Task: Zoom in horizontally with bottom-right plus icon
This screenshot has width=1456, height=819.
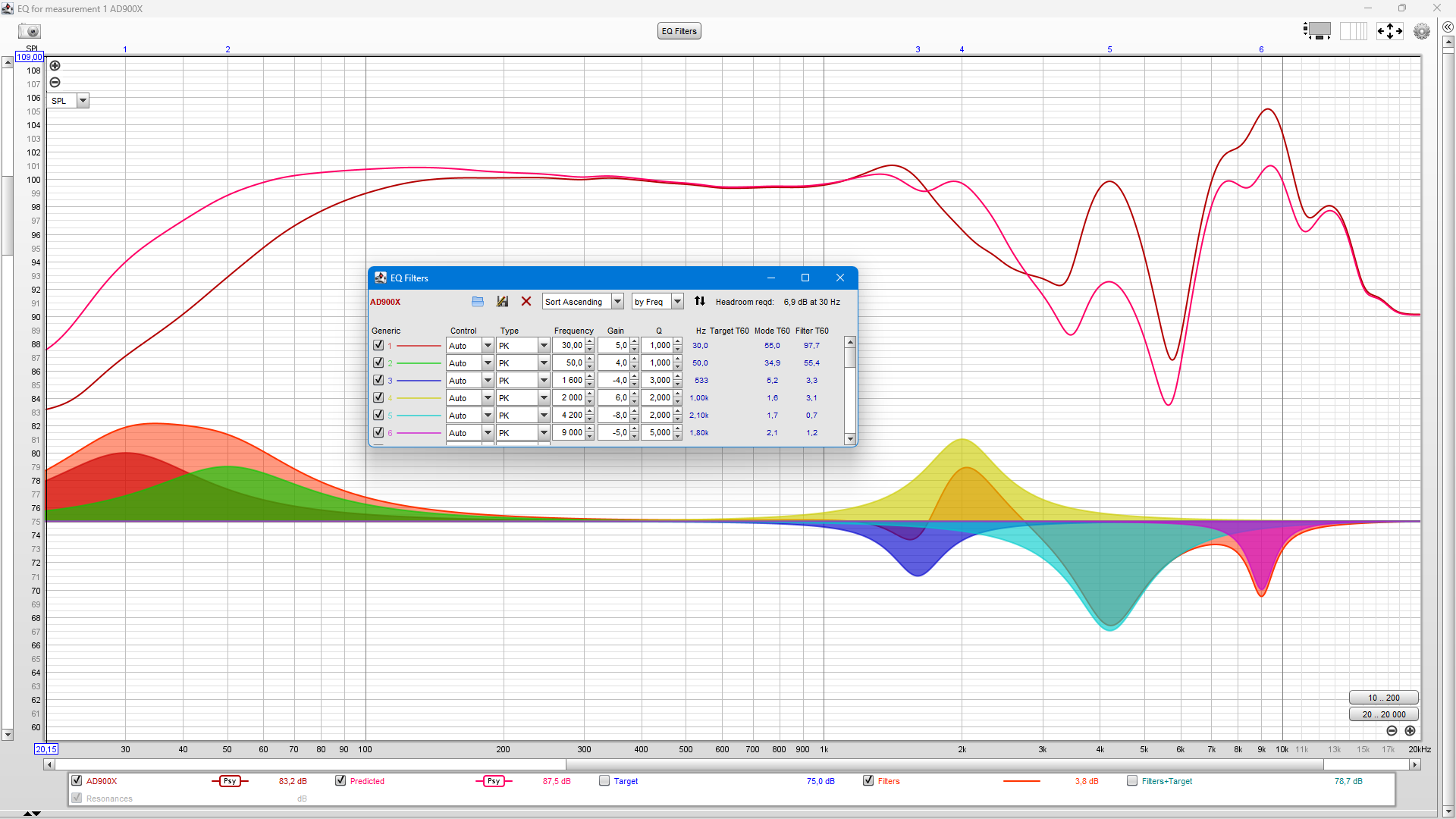Action: click(1410, 731)
